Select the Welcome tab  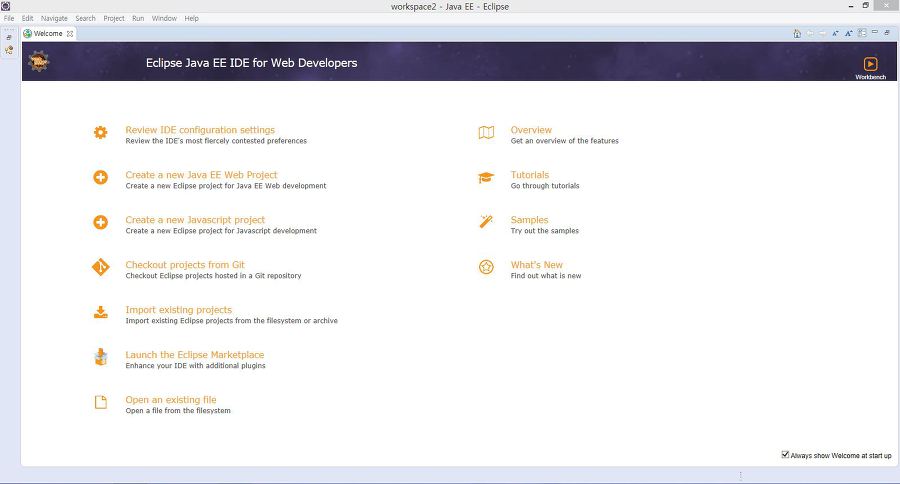click(48, 33)
